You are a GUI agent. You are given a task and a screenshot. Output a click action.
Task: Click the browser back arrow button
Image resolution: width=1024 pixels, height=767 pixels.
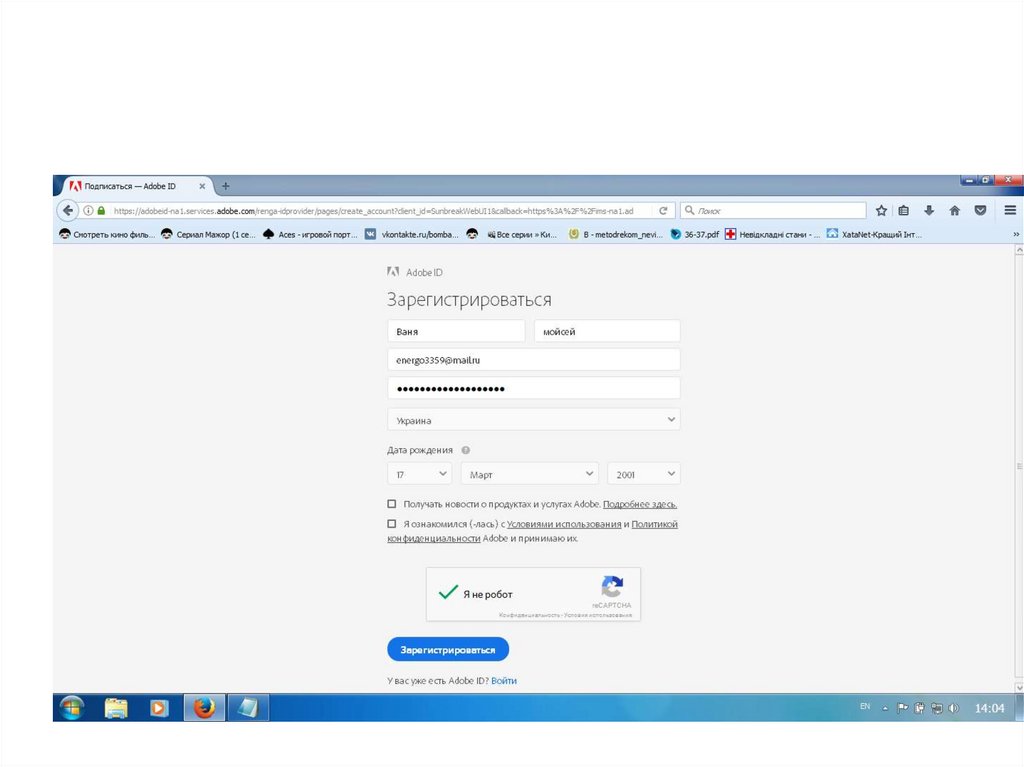(67, 210)
